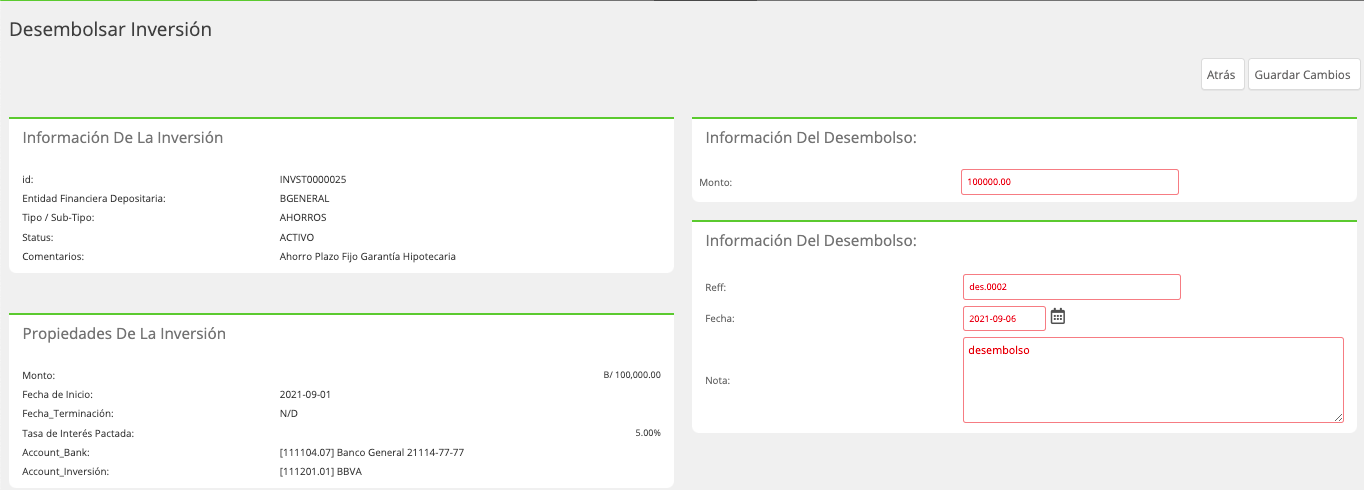Select the id value INVST0000025

coord(313,180)
